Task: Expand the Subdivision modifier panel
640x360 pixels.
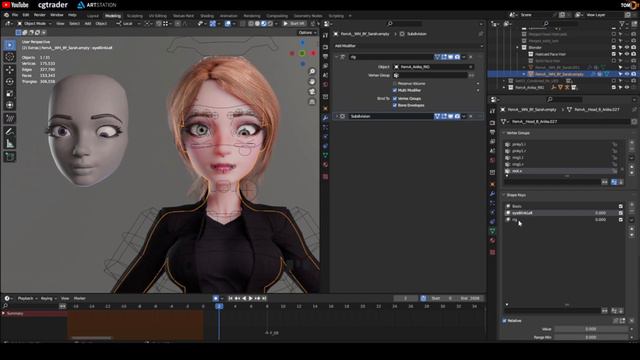Action: point(337,116)
